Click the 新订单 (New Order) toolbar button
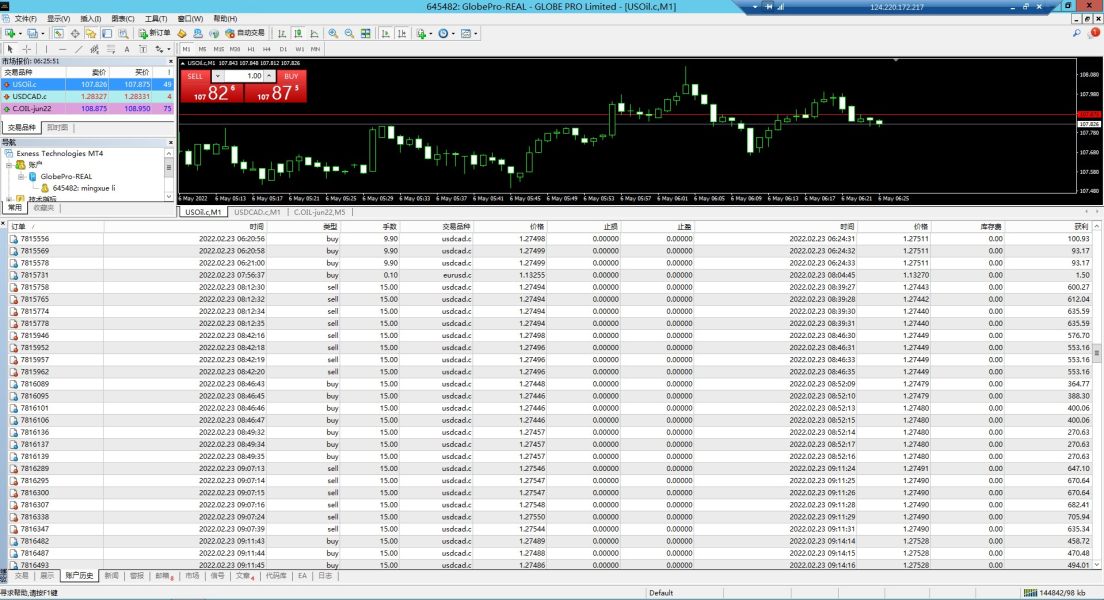This screenshot has height=600, width=1104. 155,33
